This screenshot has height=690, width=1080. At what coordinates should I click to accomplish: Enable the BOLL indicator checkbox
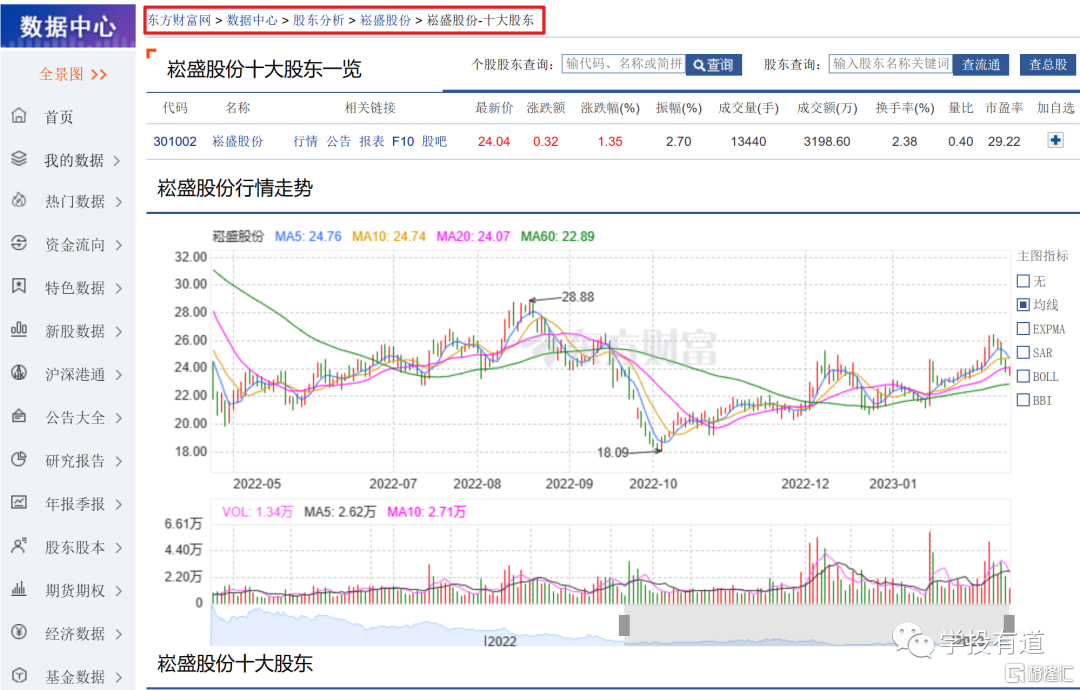click(1024, 376)
